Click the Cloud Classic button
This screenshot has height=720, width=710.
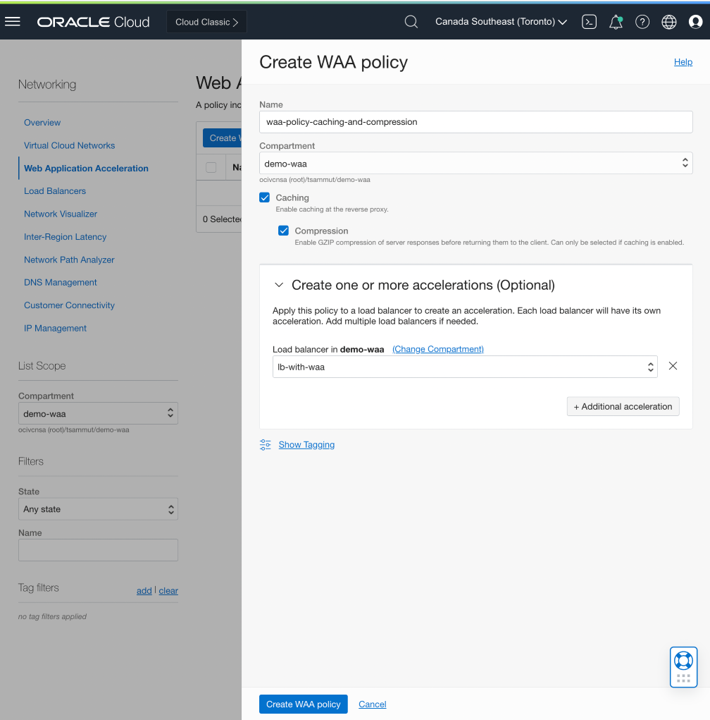click(206, 22)
